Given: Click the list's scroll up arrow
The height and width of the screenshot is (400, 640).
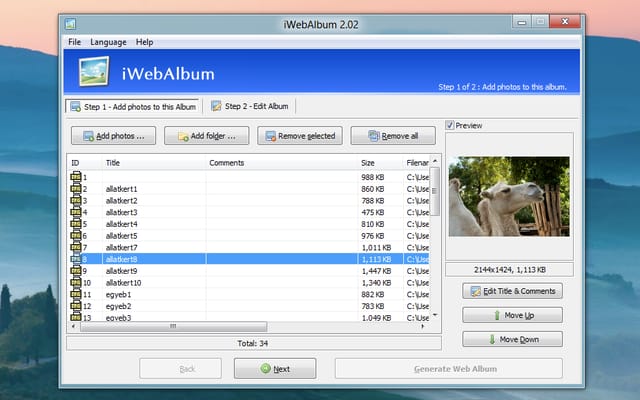Looking at the screenshot, I should (435, 161).
